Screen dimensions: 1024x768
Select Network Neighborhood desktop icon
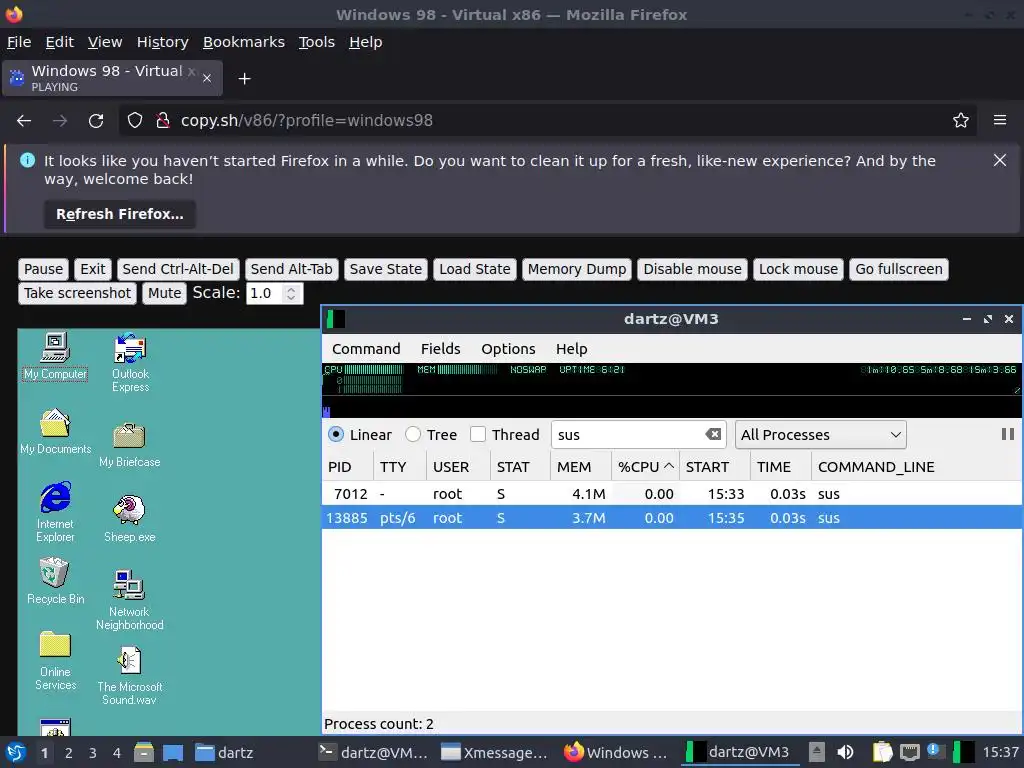[129, 600]
